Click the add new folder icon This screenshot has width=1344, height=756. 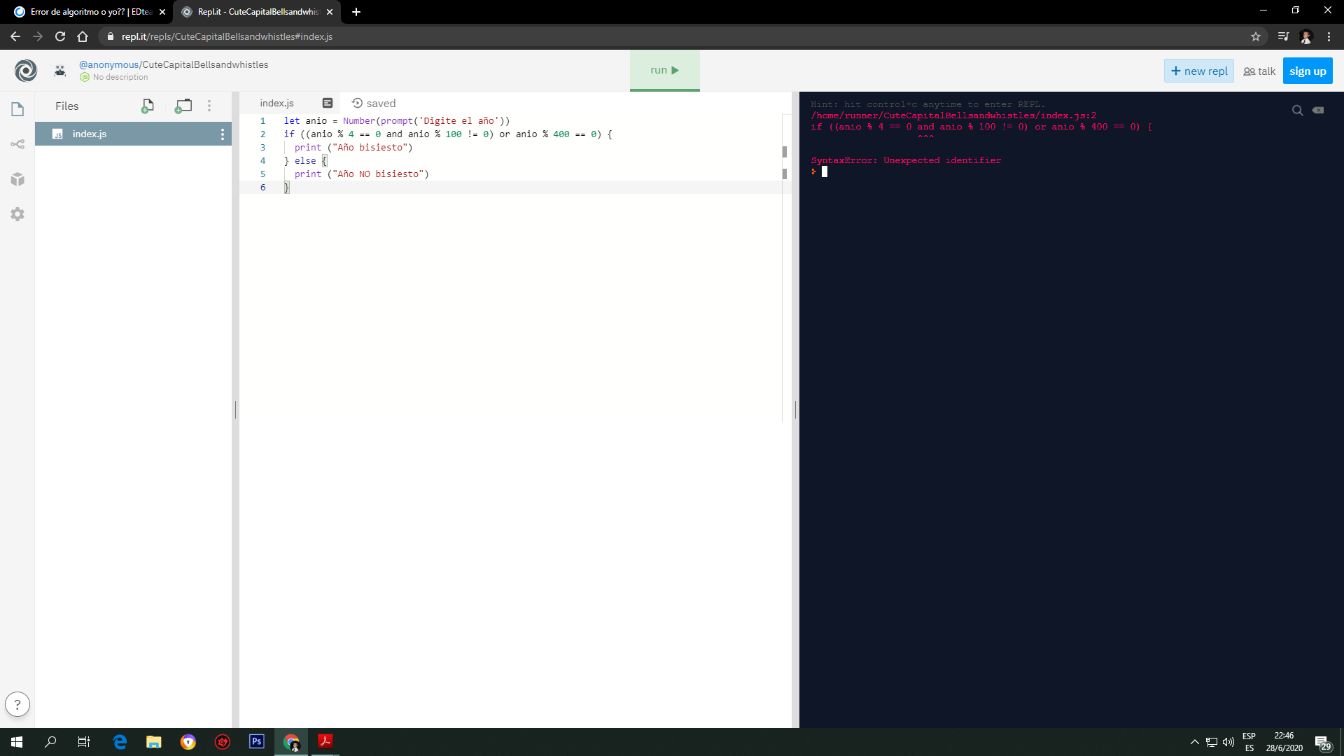pos(183,105)
